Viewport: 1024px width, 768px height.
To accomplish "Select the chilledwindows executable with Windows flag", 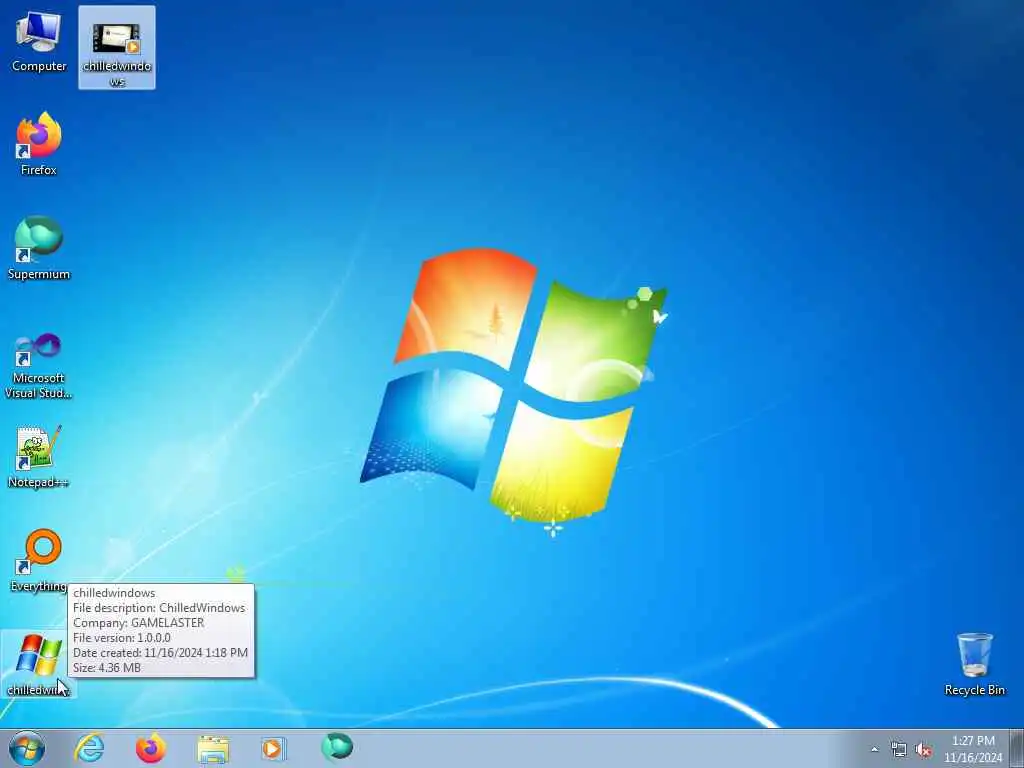I will pyautogui.click(x=37, y=664).
